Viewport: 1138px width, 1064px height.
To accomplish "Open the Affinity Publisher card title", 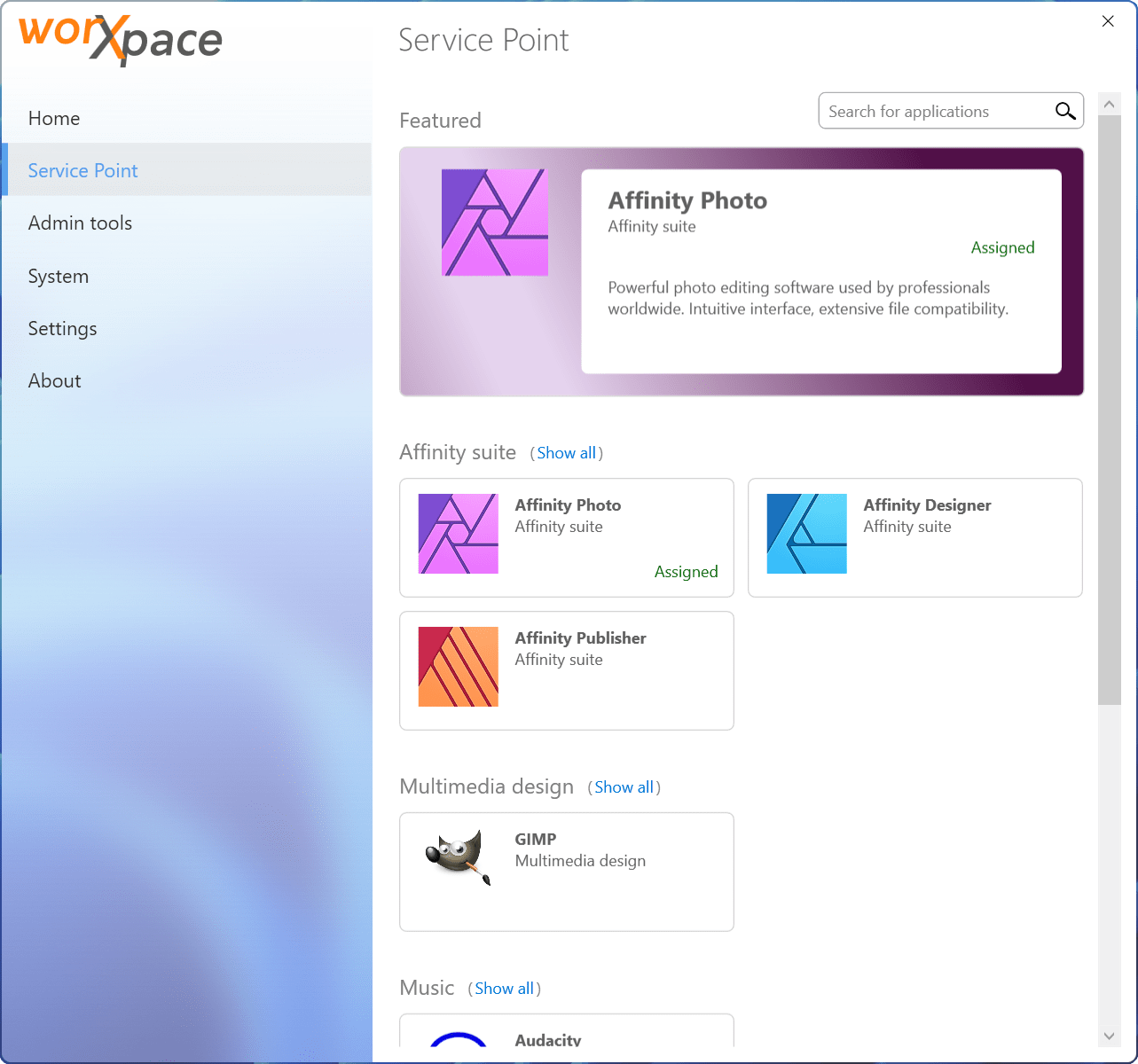I will click(x=580, y=638).
